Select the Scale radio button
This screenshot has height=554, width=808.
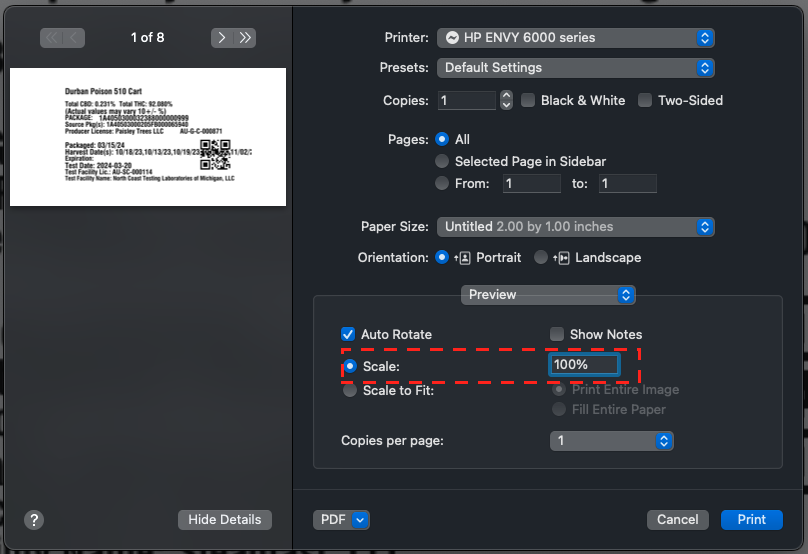(350, 366)
